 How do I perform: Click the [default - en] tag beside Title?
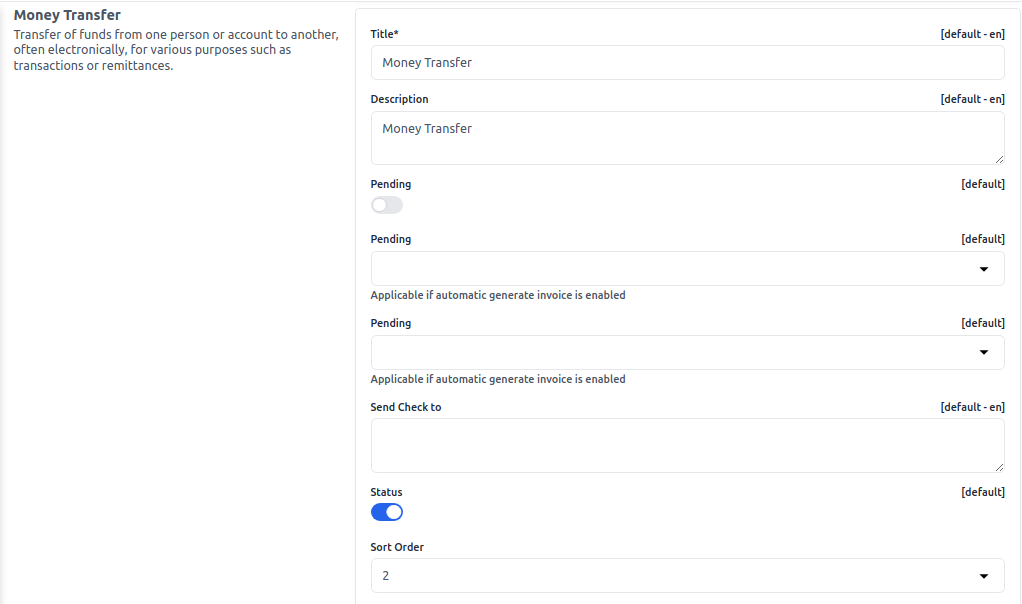point(972,34)
